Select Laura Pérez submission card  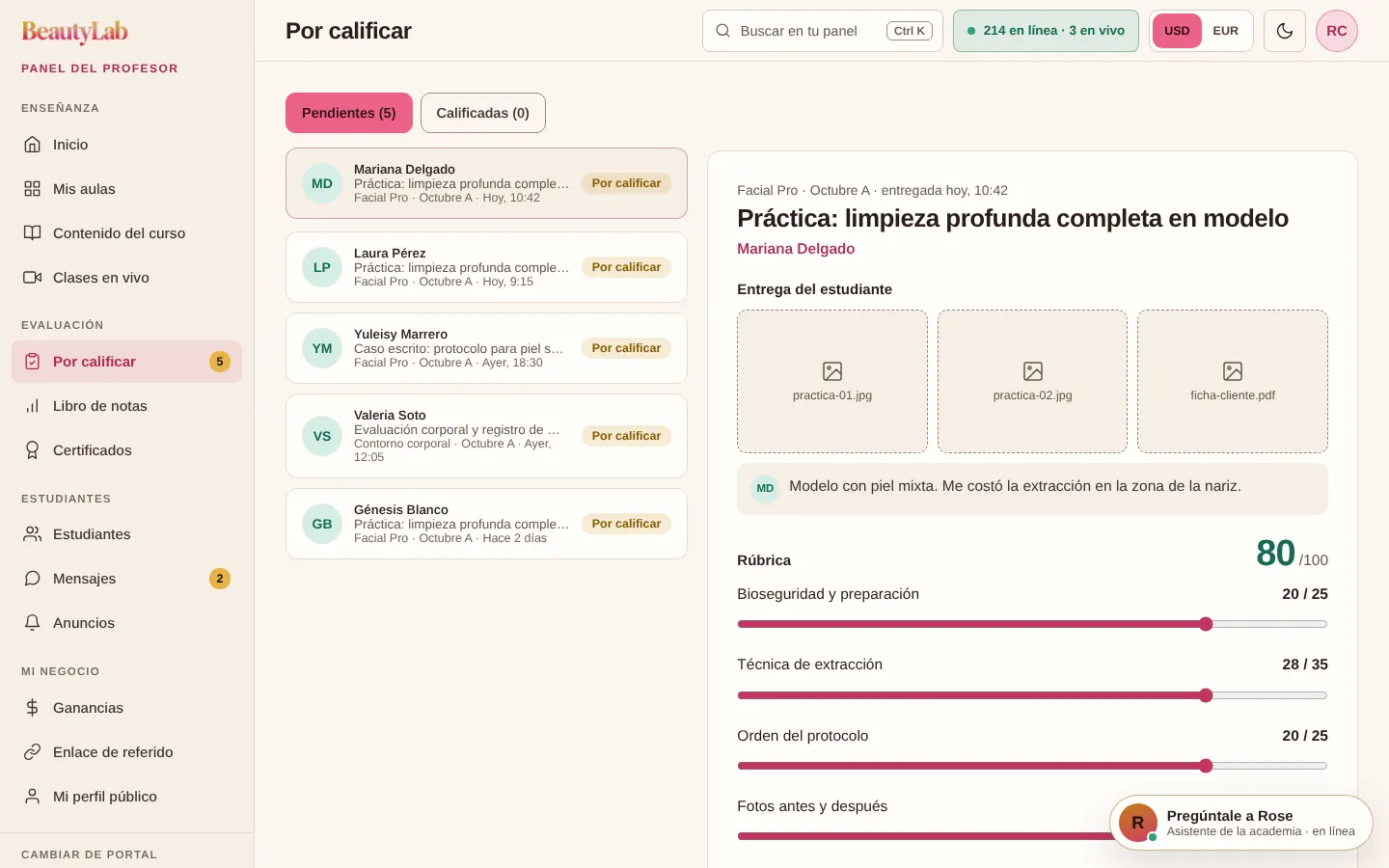pyautogui.click(x=486, y=267)
